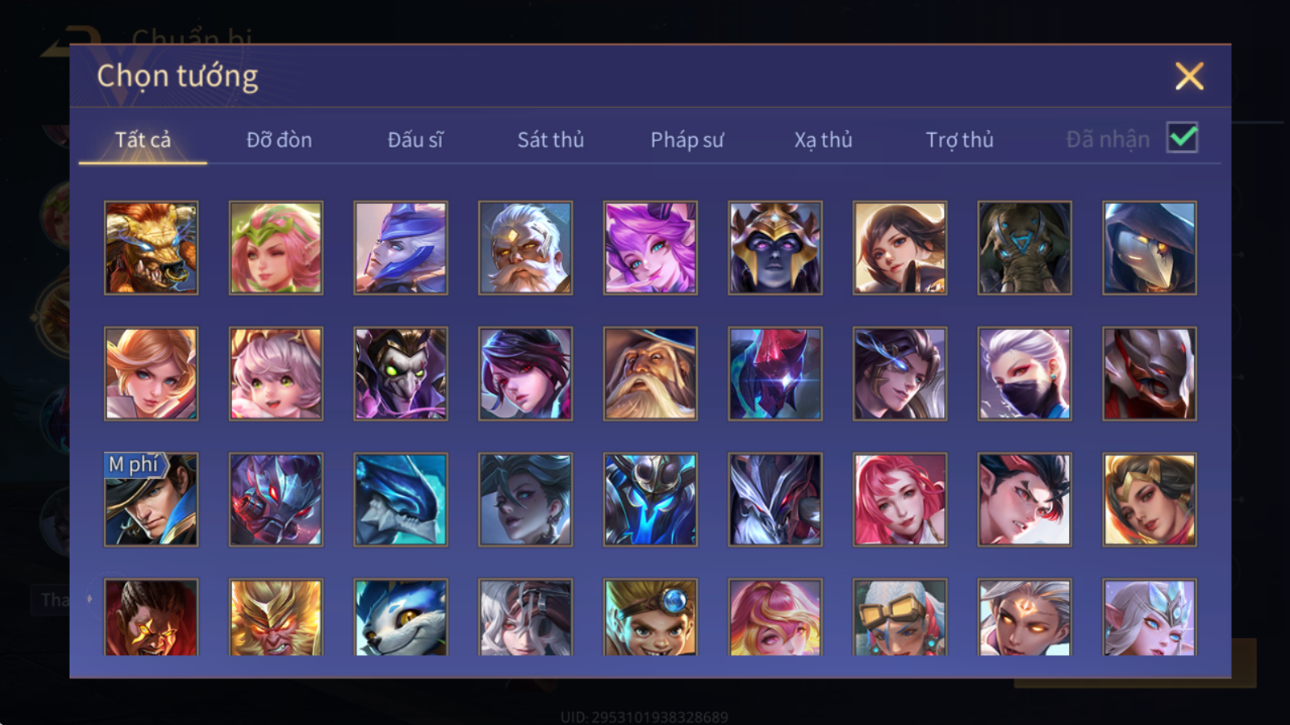Close the Chọn tướng dialog
The width and height of the screenshot is (1290, 725).
[1189, 76]
